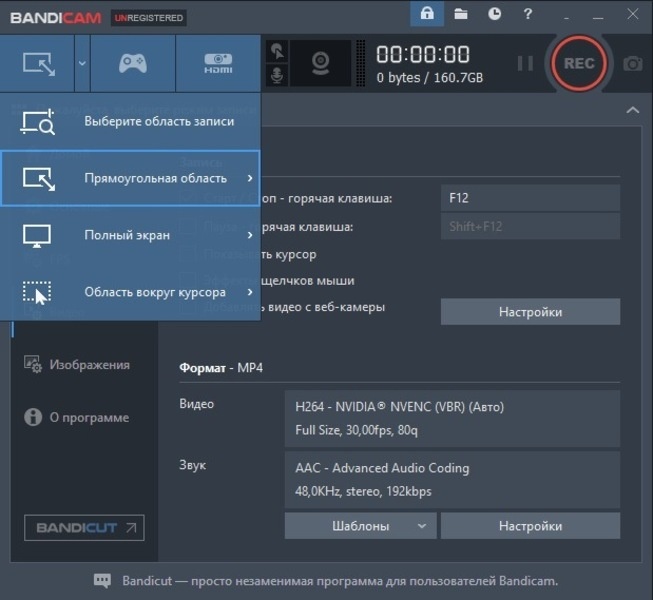Viewport: 653px width, 600px height.
Task: Click the format Настройки button
Action: 530,526
